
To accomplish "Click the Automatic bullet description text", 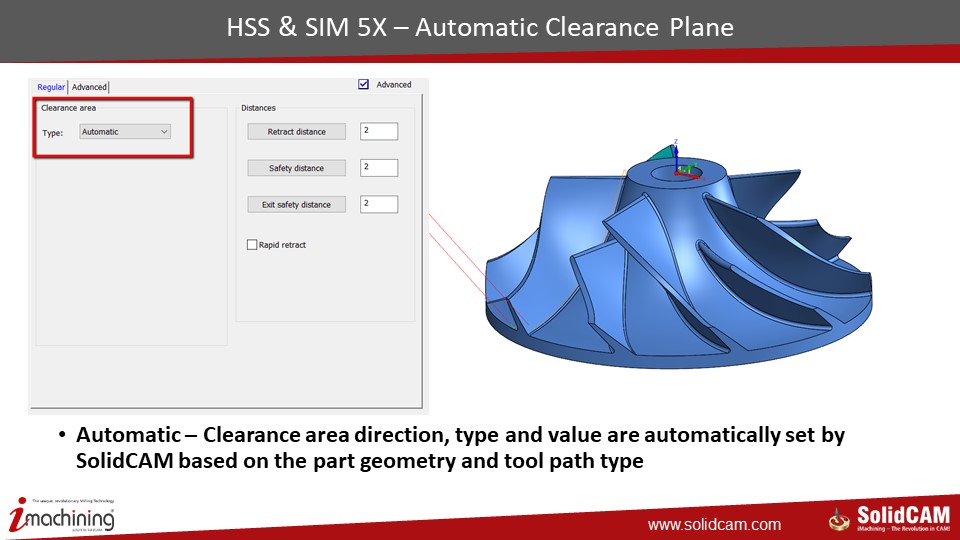I will click(x=460, y=449).
